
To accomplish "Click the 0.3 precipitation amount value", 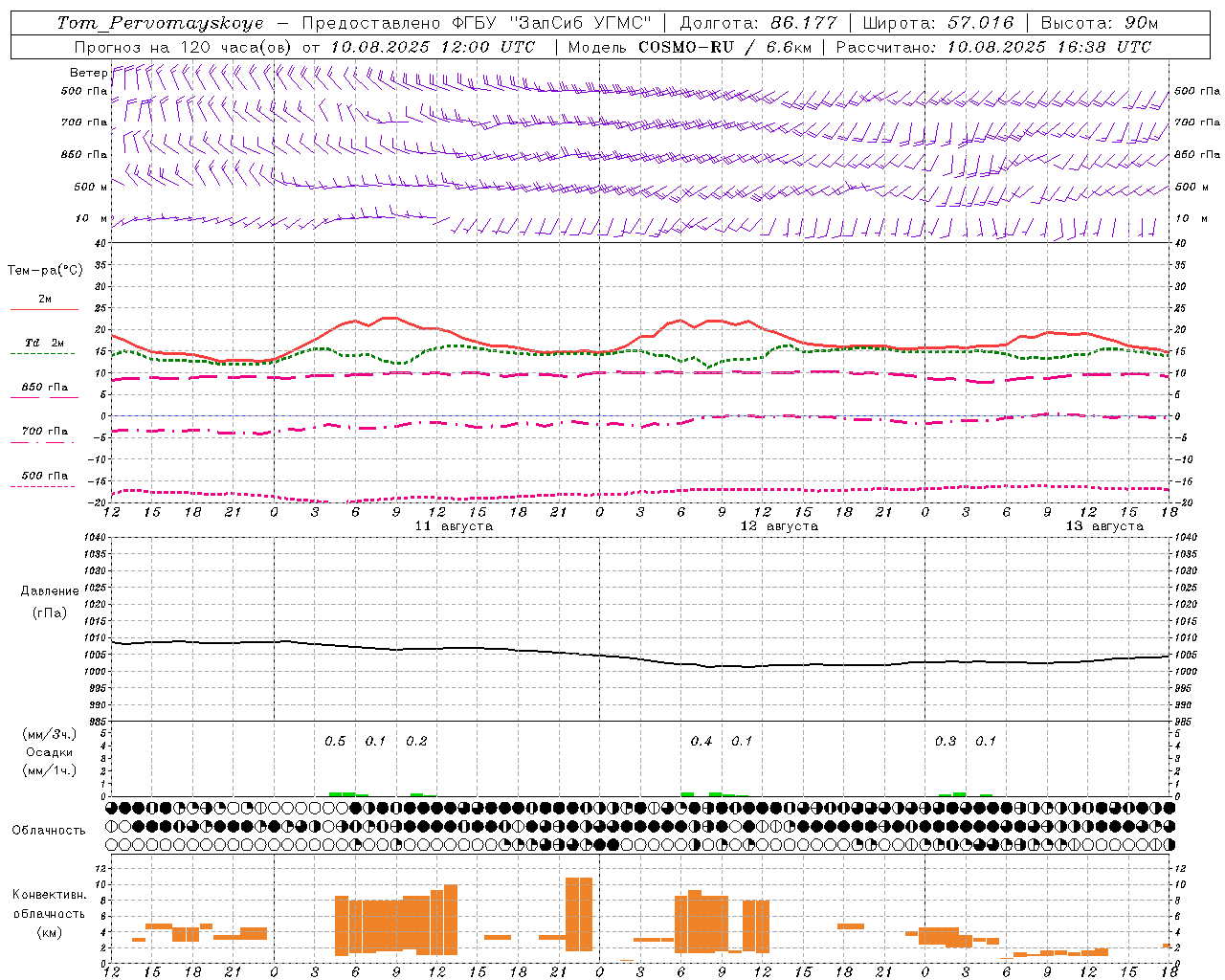I will (946, 741).
